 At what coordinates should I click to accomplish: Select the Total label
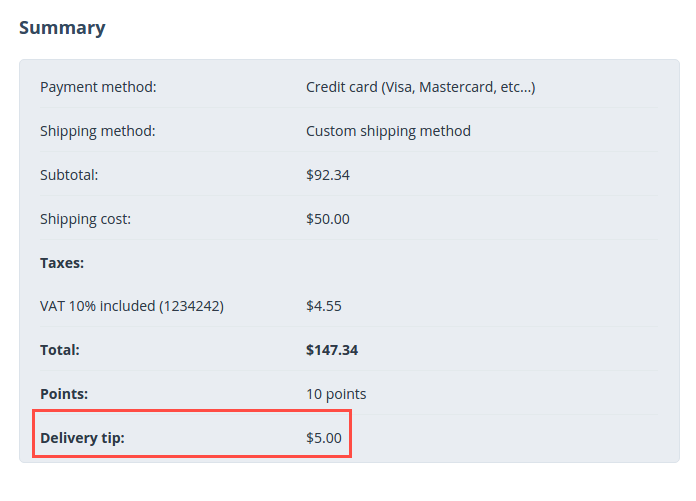pos(59,350)
